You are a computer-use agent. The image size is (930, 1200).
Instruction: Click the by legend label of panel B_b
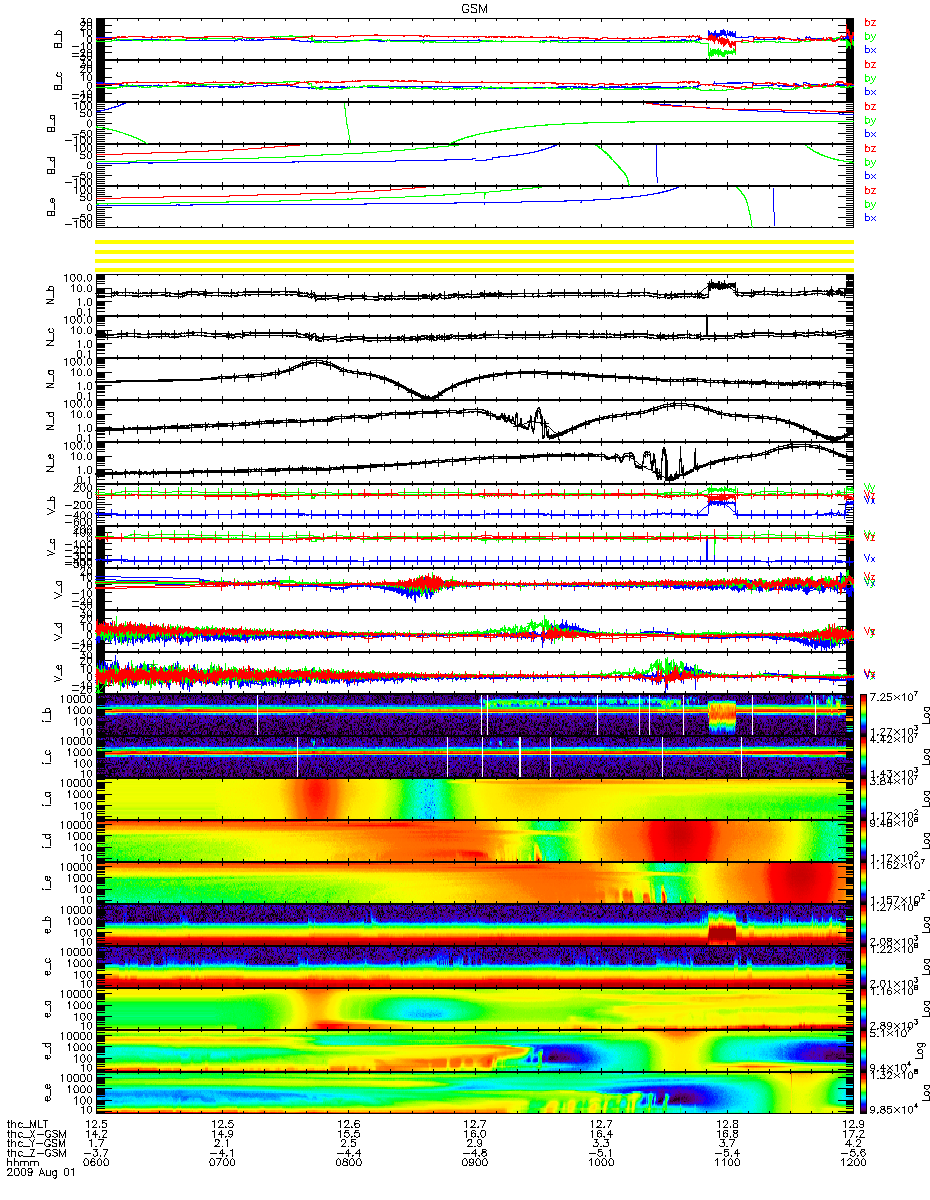(870, 36)
